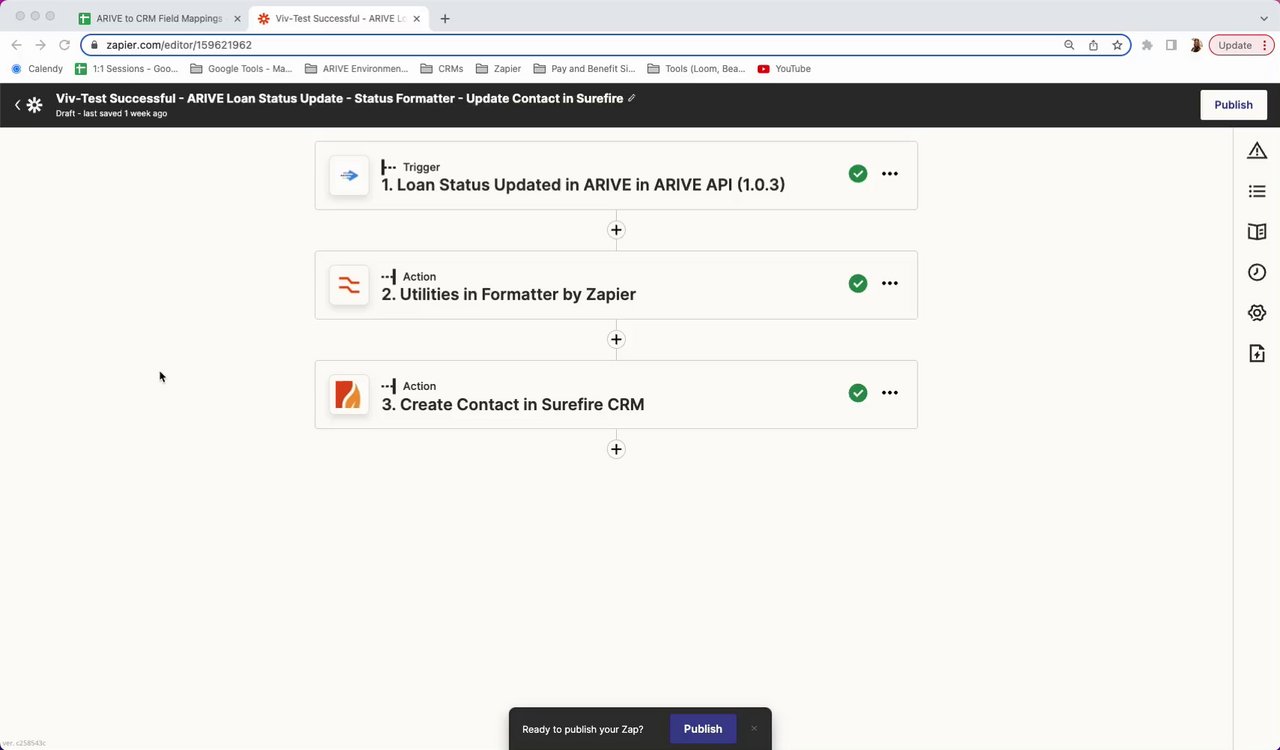Click the green checkmark on the trigger step
Screen dimensions: 1280x750
point(858,174)
